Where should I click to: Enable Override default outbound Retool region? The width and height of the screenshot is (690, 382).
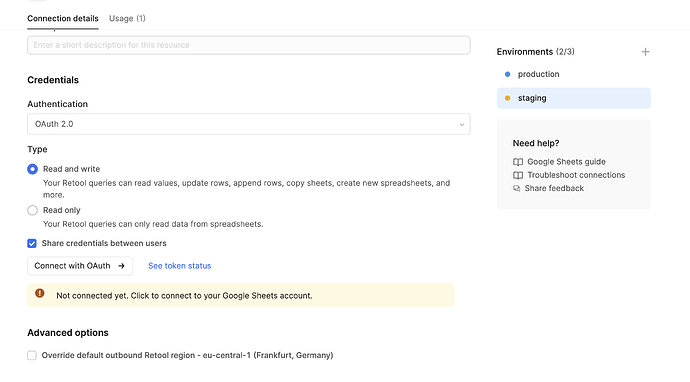pyautogui.click(x=32, y=355)
